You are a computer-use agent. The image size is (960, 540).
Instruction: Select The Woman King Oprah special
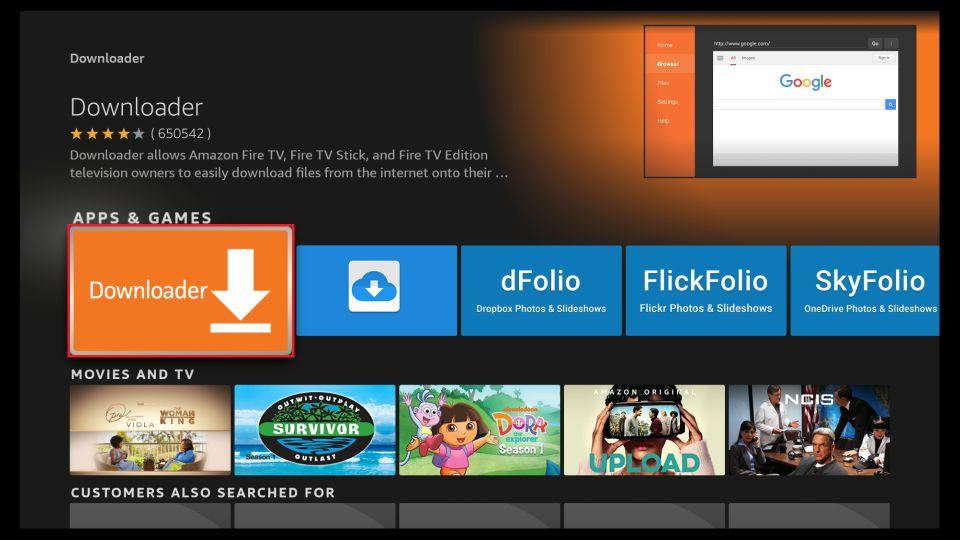[x=150, y=430]
